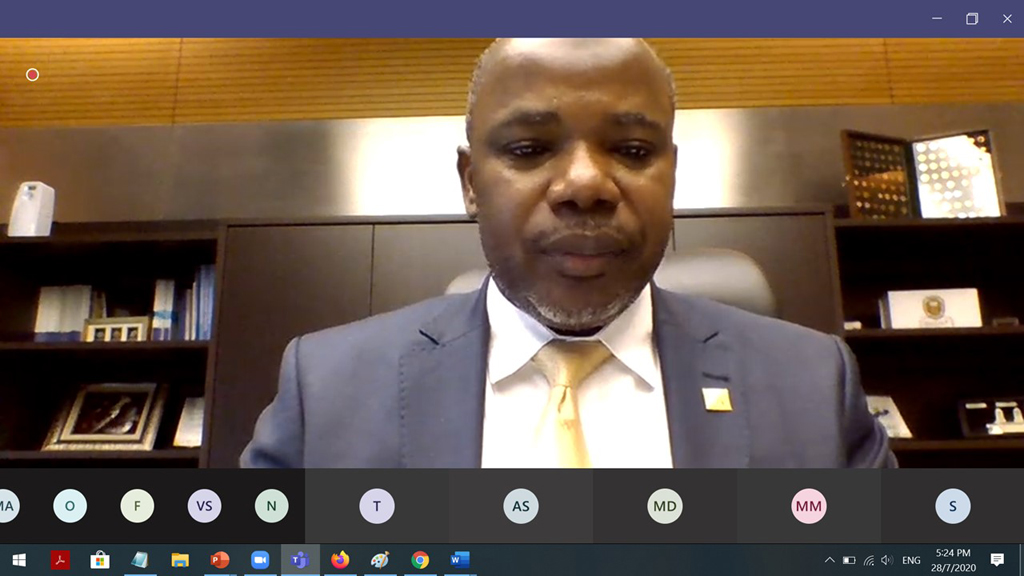This screenshot has width=1024, height=576.
Task: Close the Teams meeting window
Action: [x=1007, y=18]
